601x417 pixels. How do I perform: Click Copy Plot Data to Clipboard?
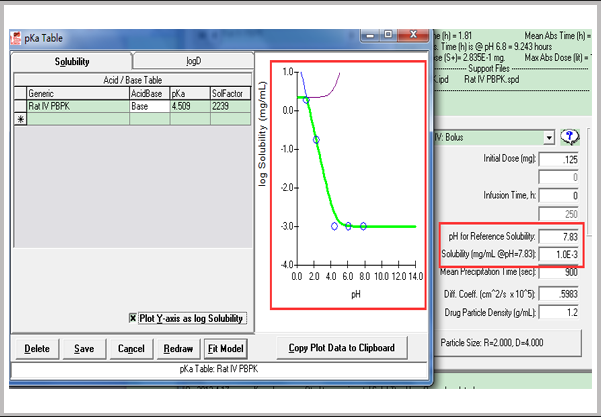342,348
